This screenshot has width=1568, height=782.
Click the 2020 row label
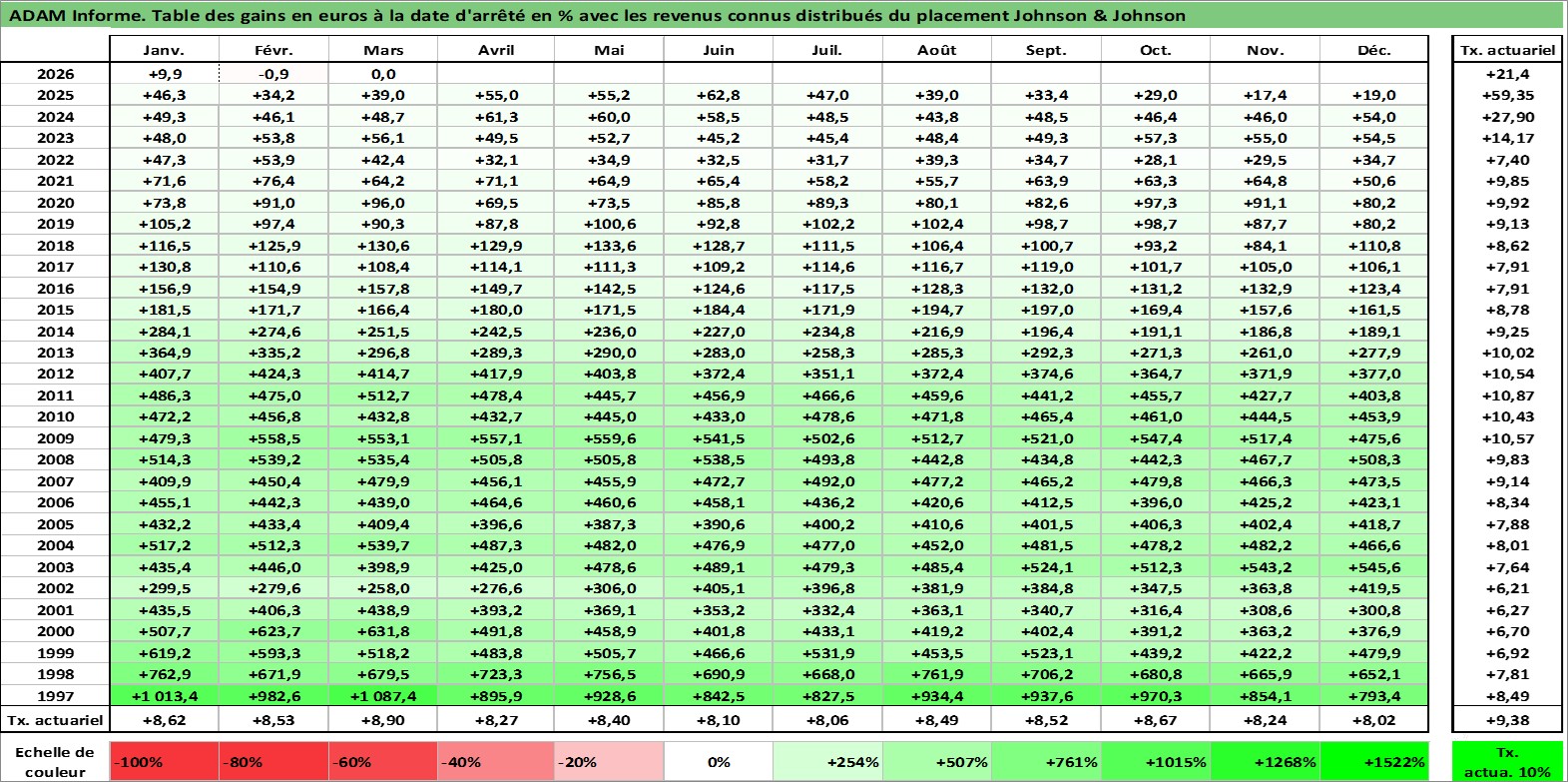tap(56, 203)
